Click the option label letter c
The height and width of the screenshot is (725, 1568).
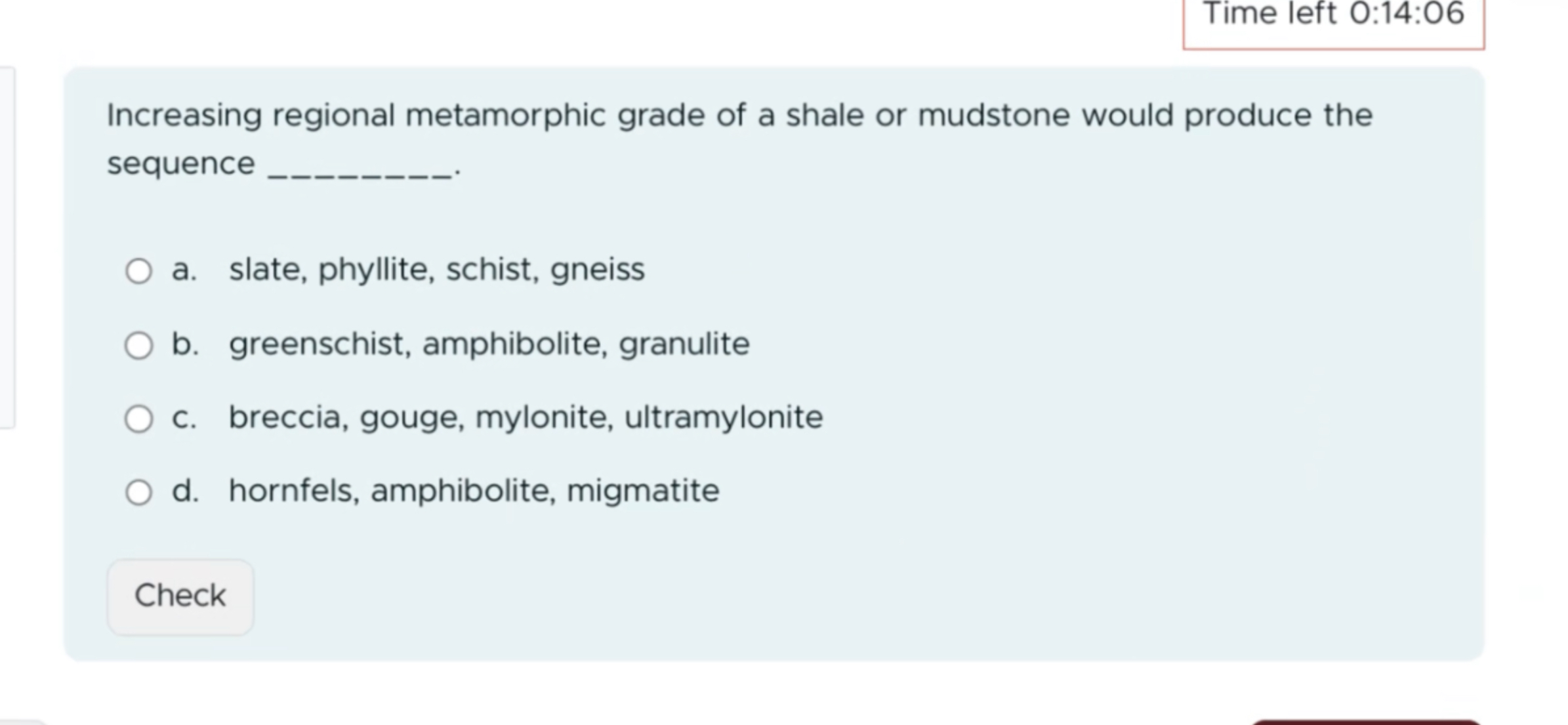184,417
